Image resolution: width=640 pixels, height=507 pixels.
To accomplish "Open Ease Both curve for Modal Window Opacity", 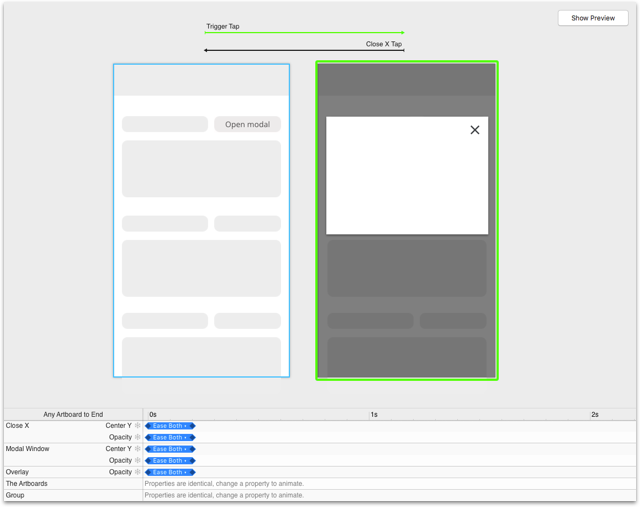I will point(170,460).
